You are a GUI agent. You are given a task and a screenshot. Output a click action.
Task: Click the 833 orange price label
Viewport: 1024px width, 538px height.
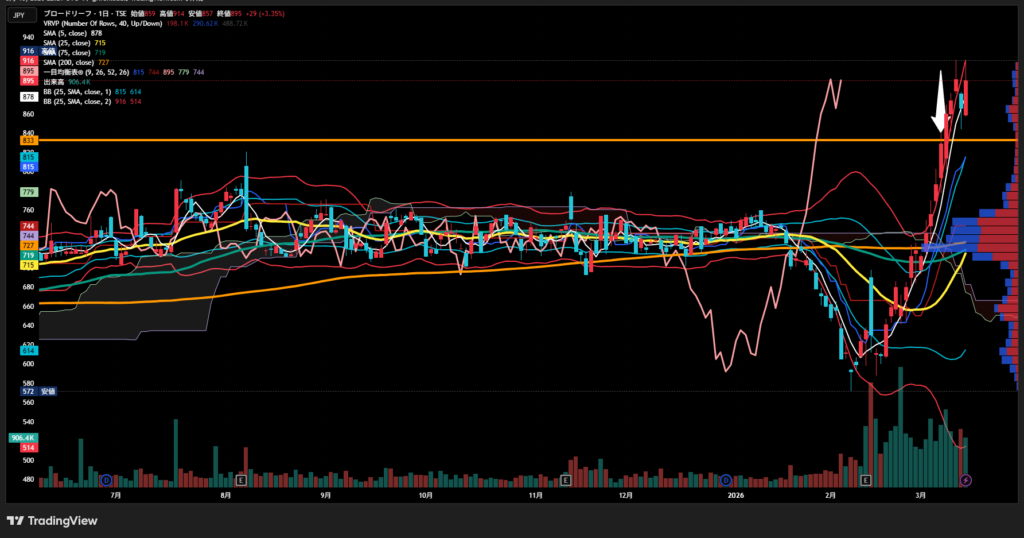point(28,141)
